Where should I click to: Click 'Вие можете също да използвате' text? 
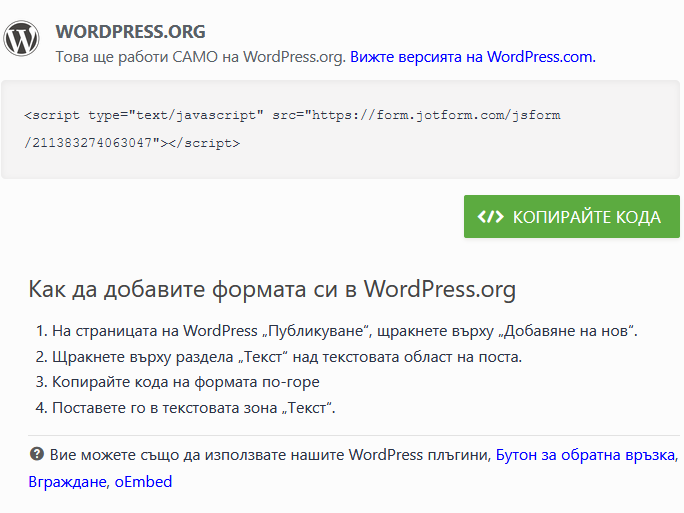270,455
